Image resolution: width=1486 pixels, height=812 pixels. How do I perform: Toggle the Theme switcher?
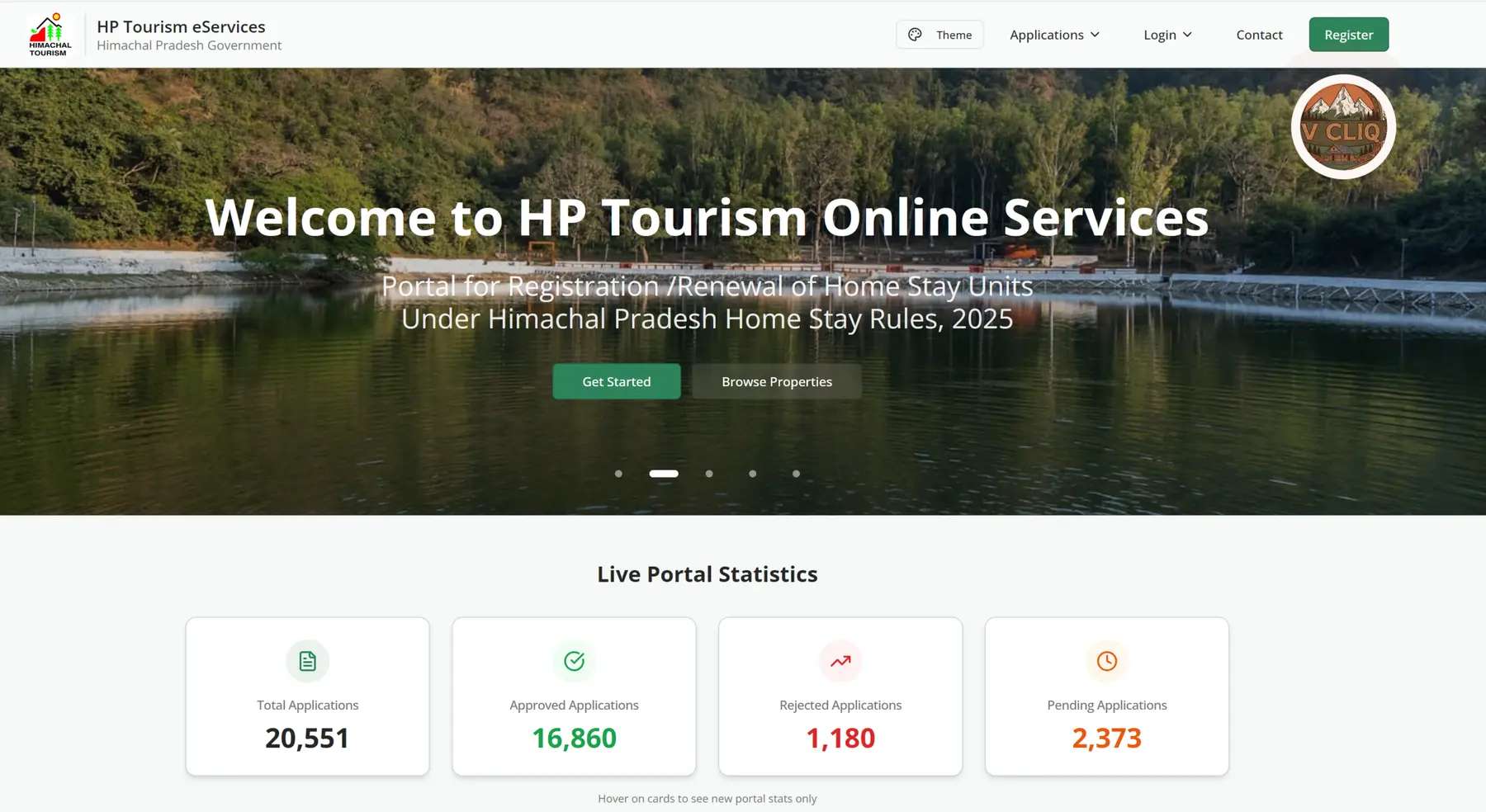coord(939,34)
